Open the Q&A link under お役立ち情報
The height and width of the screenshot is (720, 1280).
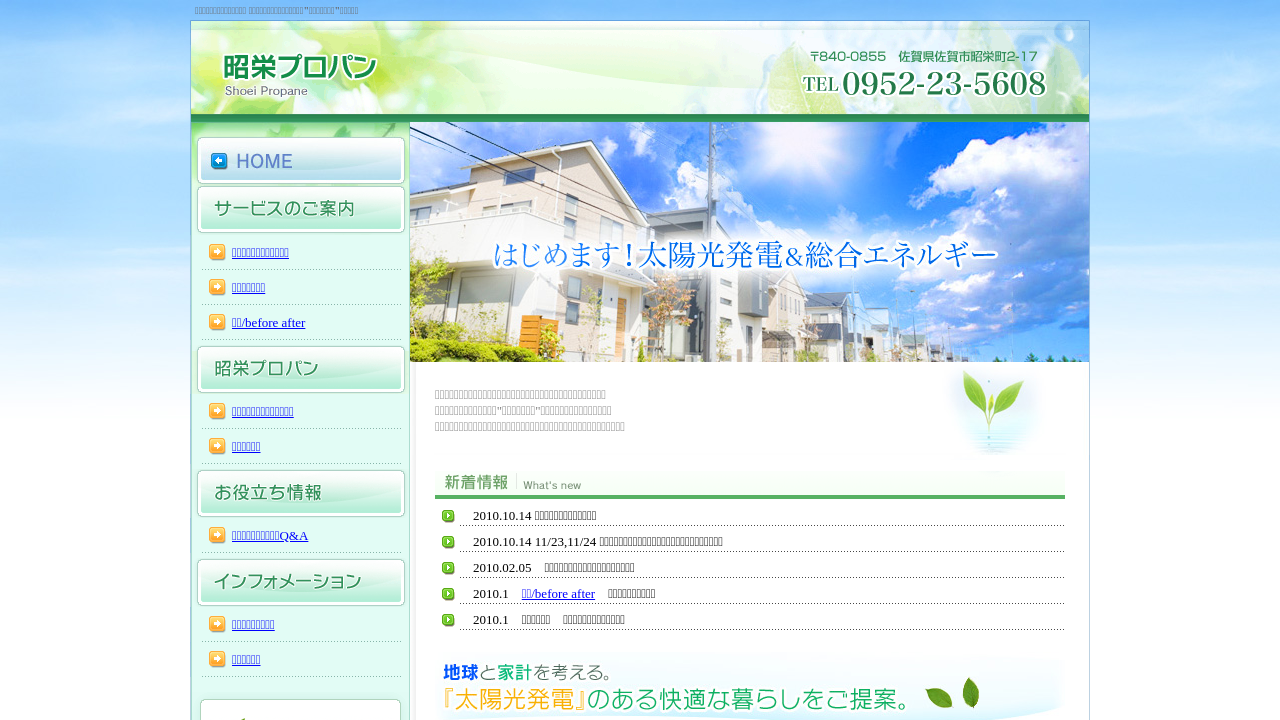click(269, 536)
